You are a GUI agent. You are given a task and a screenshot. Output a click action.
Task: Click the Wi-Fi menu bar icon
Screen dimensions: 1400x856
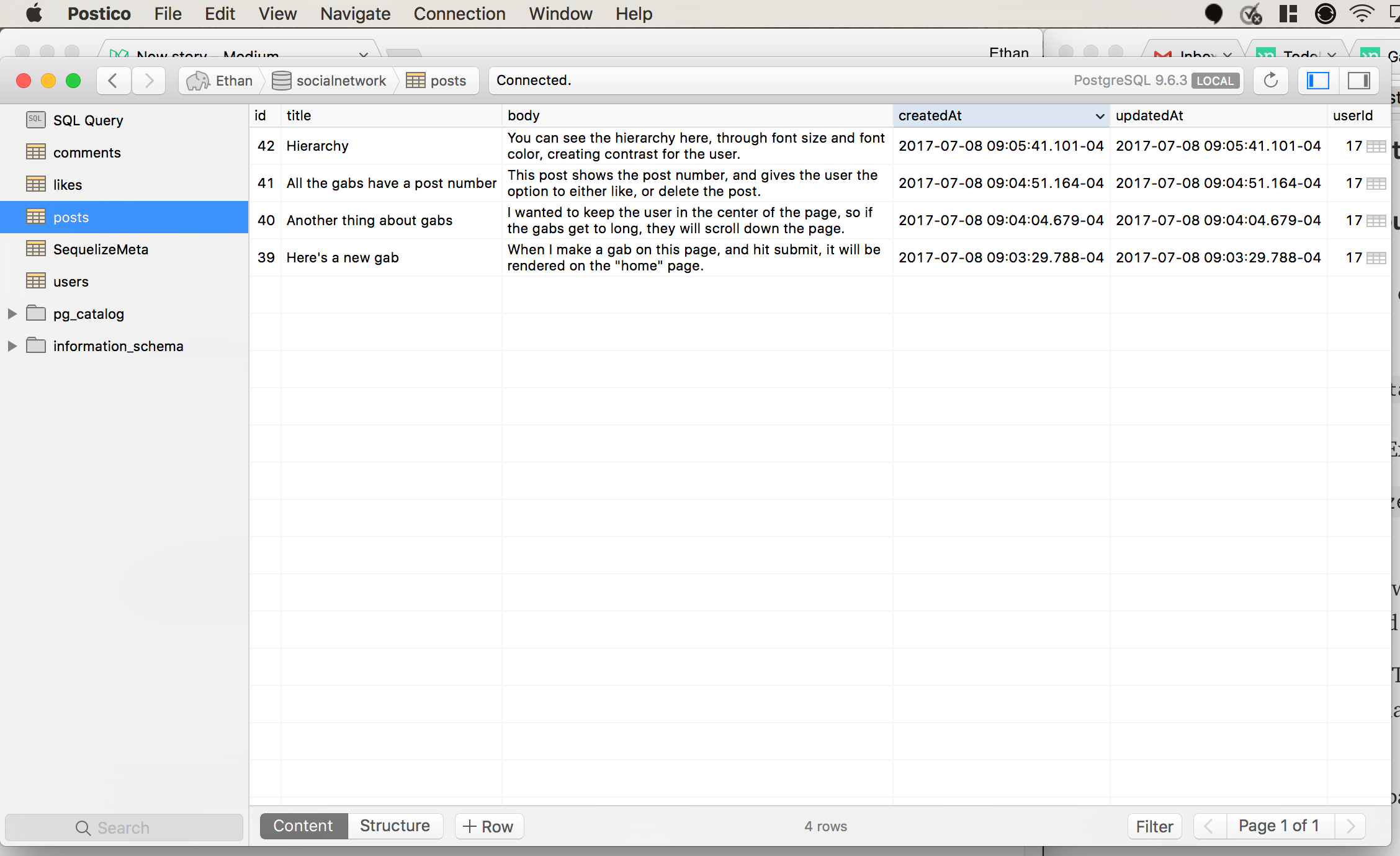(1362, 13)
